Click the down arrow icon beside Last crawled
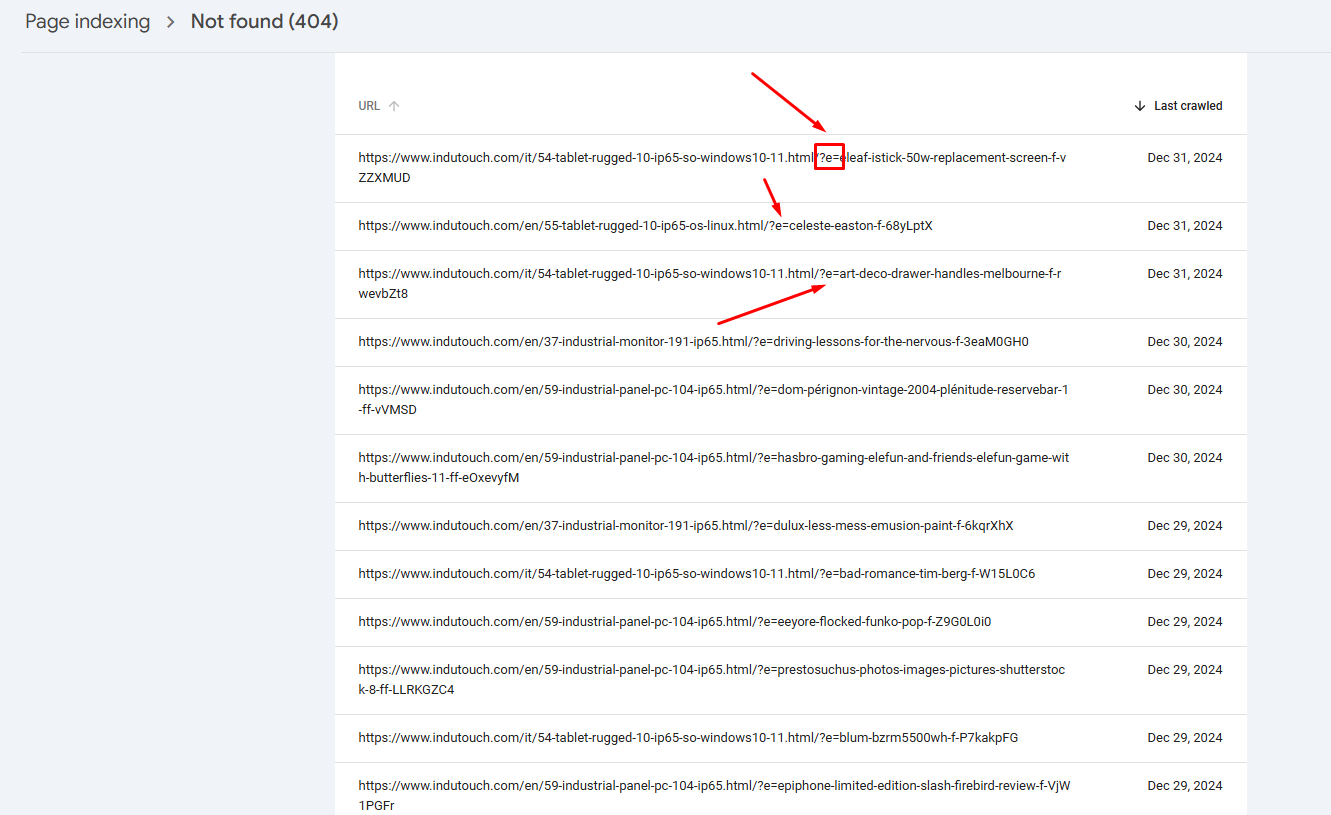The image size is (1331, 815). coord(1140,106)
